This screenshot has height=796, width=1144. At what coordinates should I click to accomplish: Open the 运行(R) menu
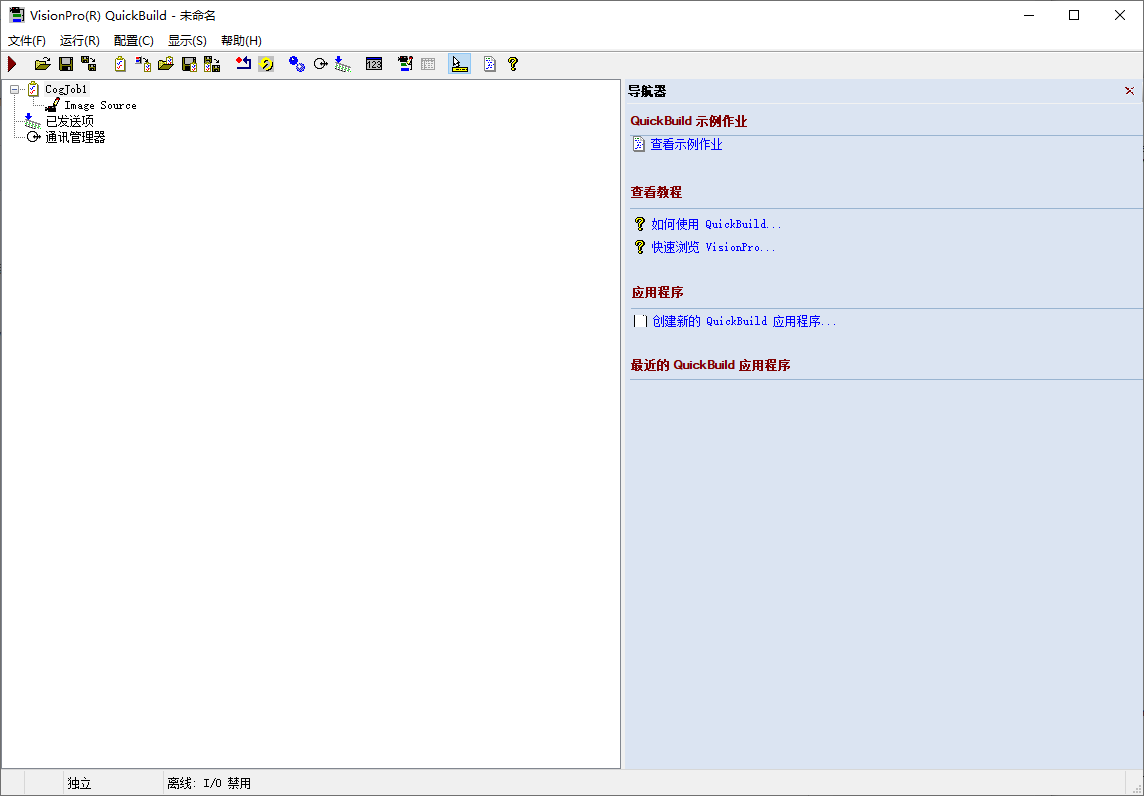click(80, 40)
